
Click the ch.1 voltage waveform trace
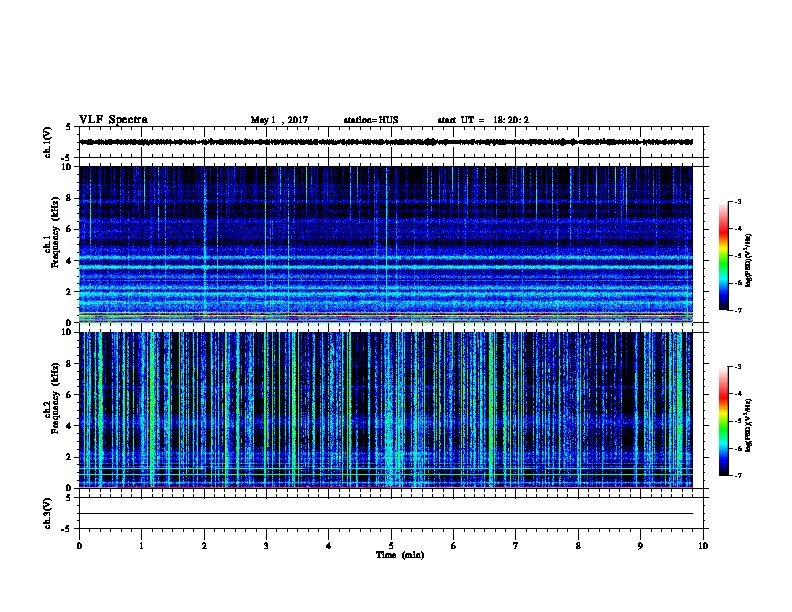click(x=386, y=142)
